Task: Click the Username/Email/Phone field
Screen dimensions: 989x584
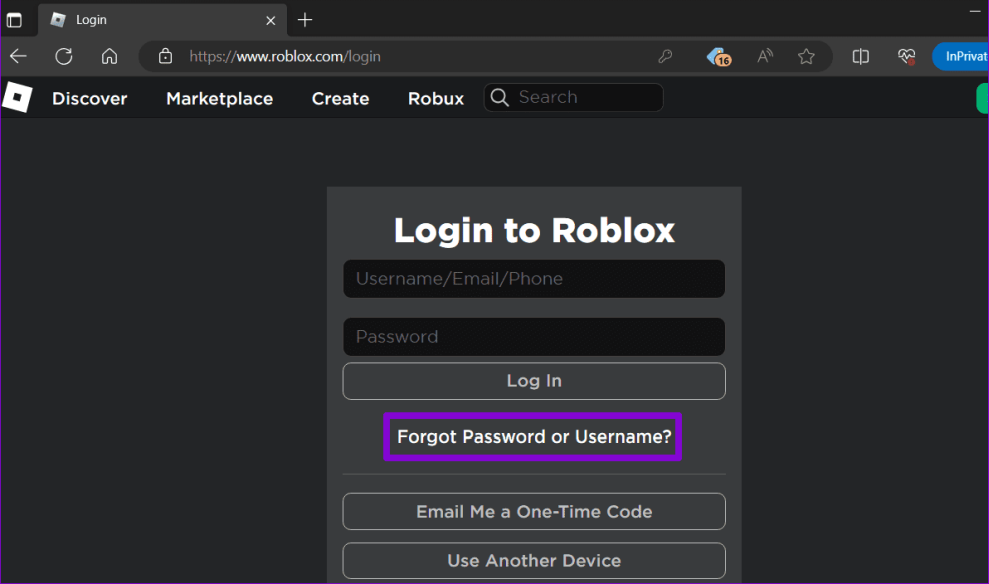Action: pos(534,279)
